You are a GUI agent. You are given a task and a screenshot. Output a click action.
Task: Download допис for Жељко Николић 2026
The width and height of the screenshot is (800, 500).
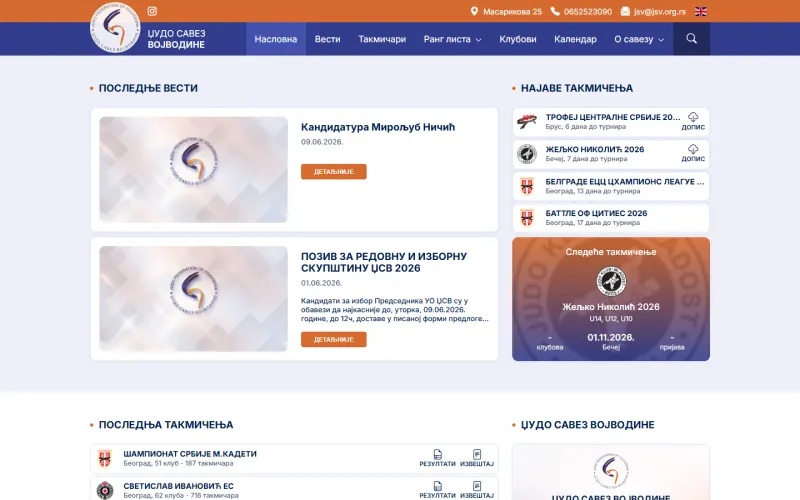[693, 153]
